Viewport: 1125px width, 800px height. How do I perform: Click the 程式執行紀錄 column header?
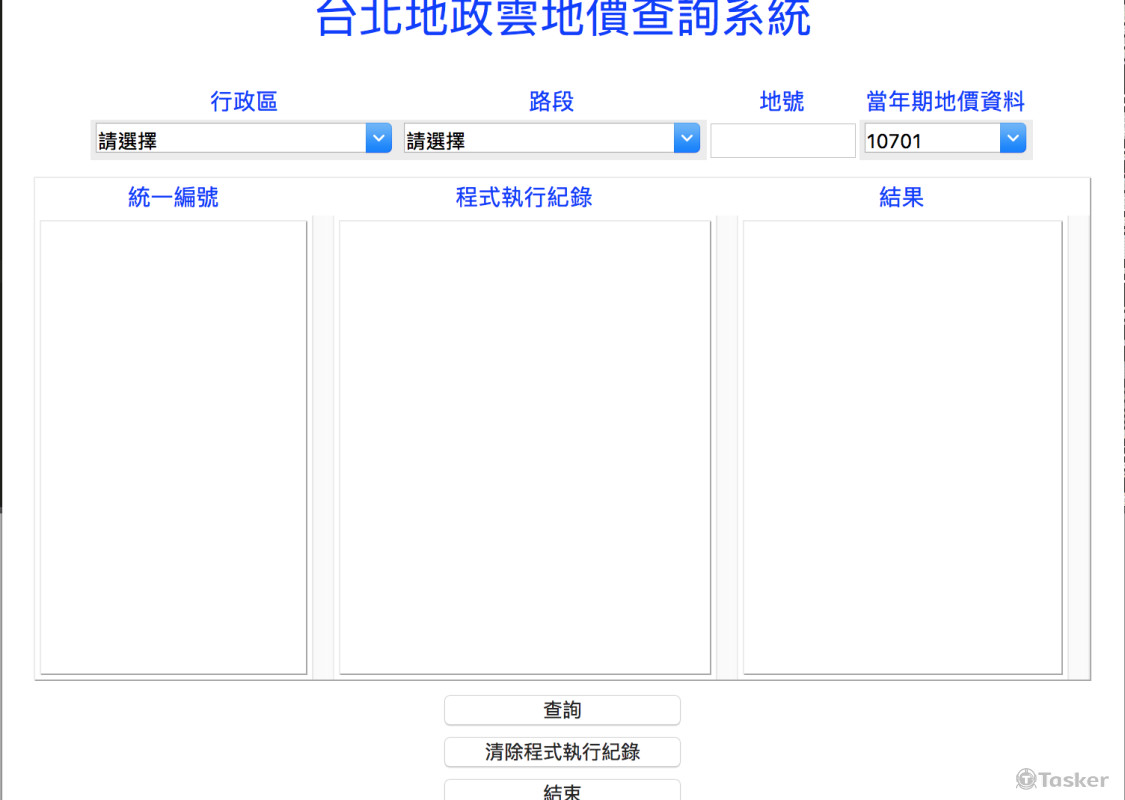(524, 197)
